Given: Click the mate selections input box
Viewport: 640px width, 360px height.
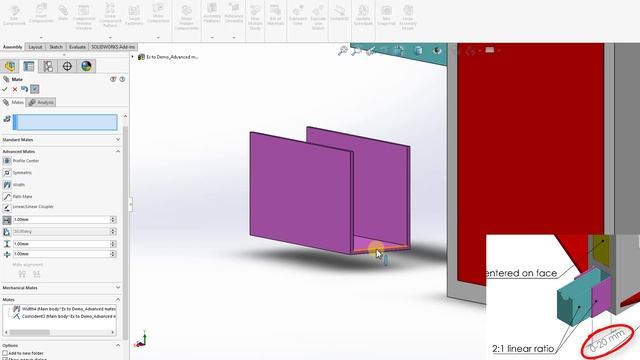Looking at the screenshot, I should click(x=65, y=122).
